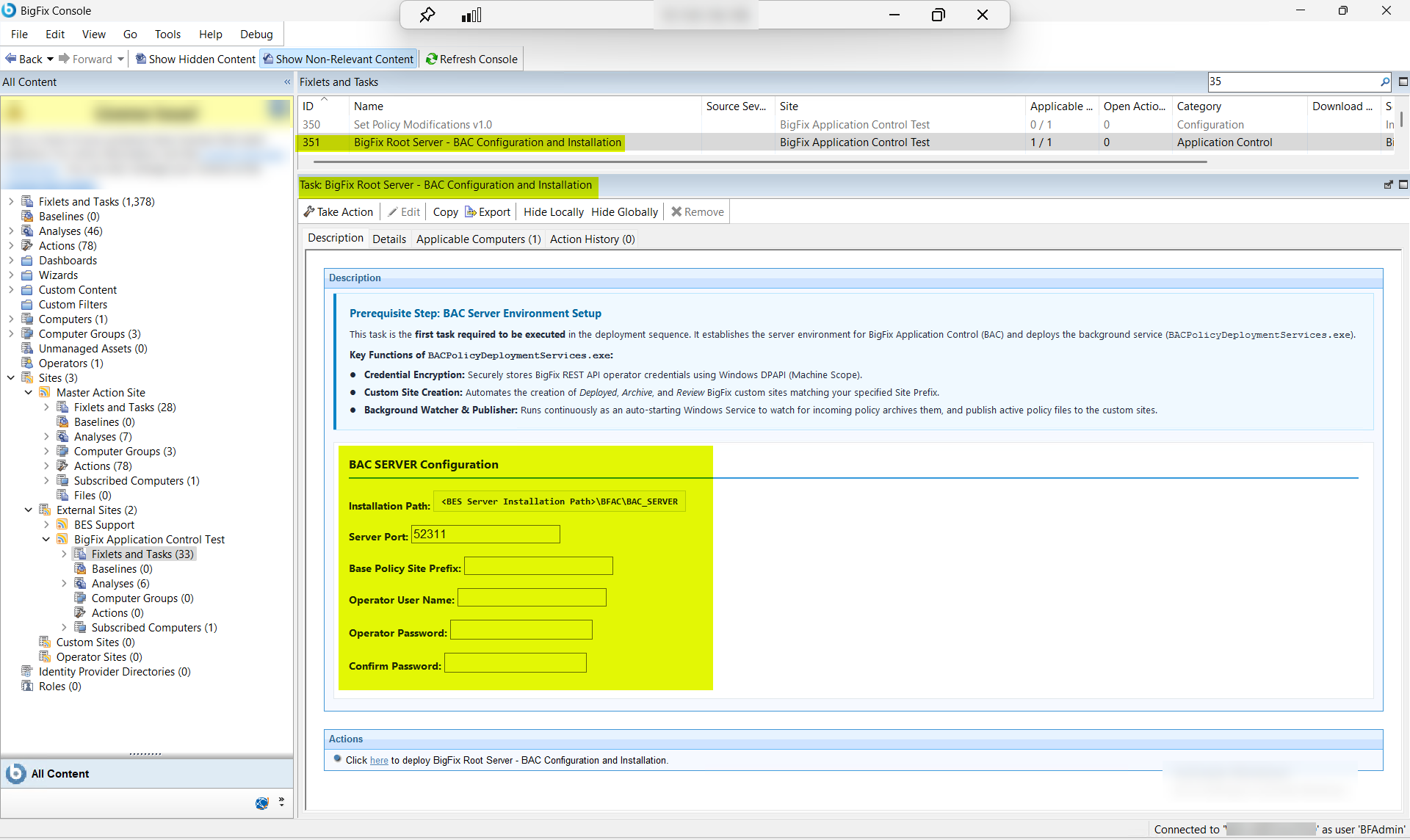Click the Roles (0) icon in tree
The image size is (1410, 840).
click(27, 686)
